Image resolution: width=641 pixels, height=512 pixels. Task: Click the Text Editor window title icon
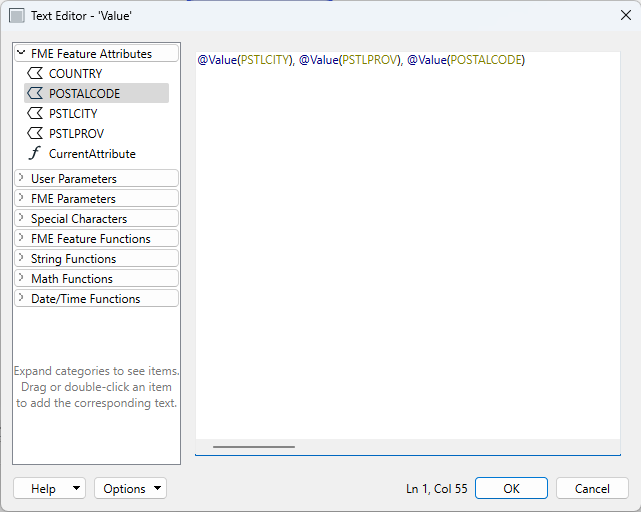click(x=17, y=16)
